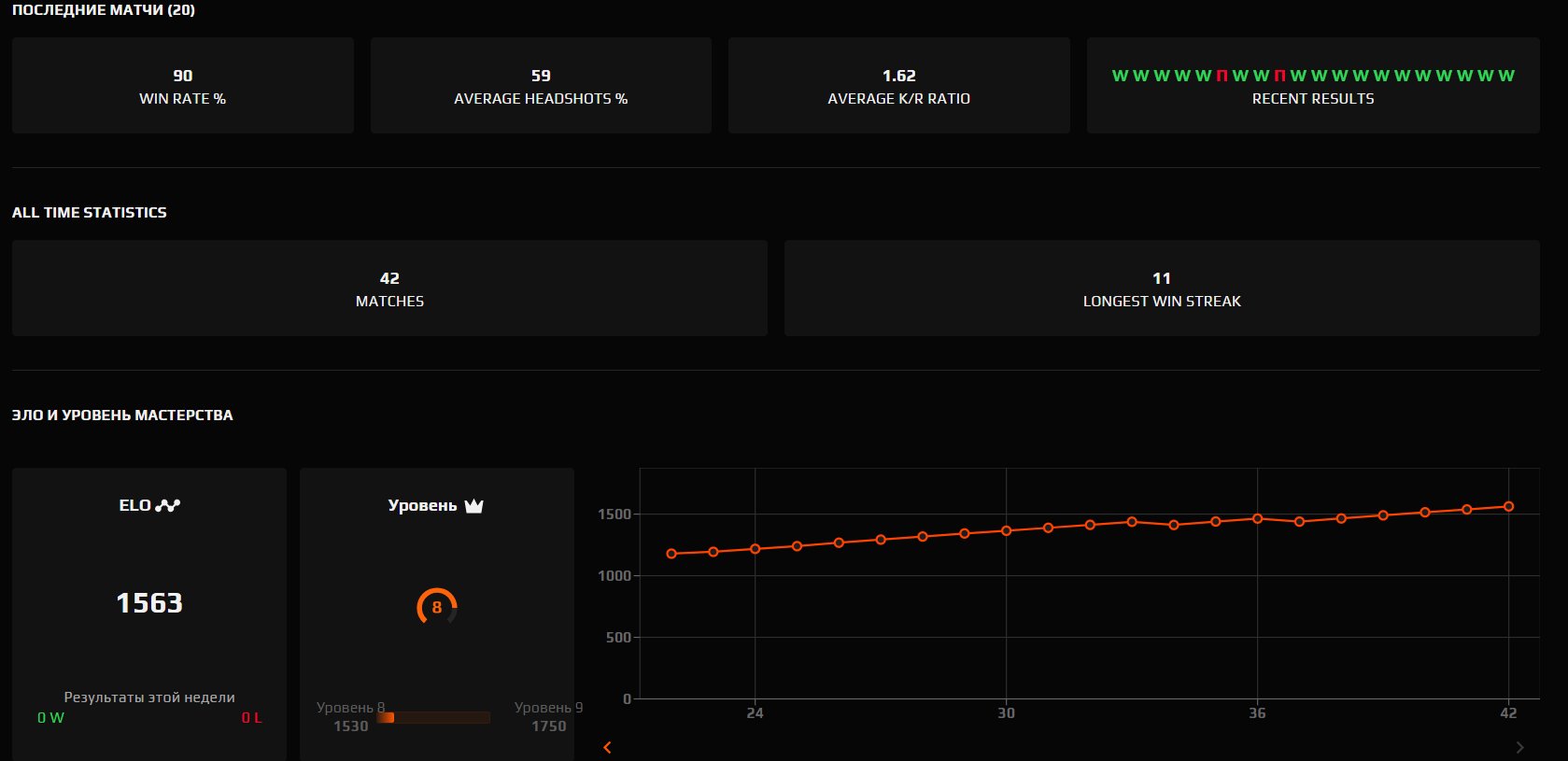Select the Average K/R Ratio card
The height and width of the screenshot is (761, 1568).
(898, 86)
